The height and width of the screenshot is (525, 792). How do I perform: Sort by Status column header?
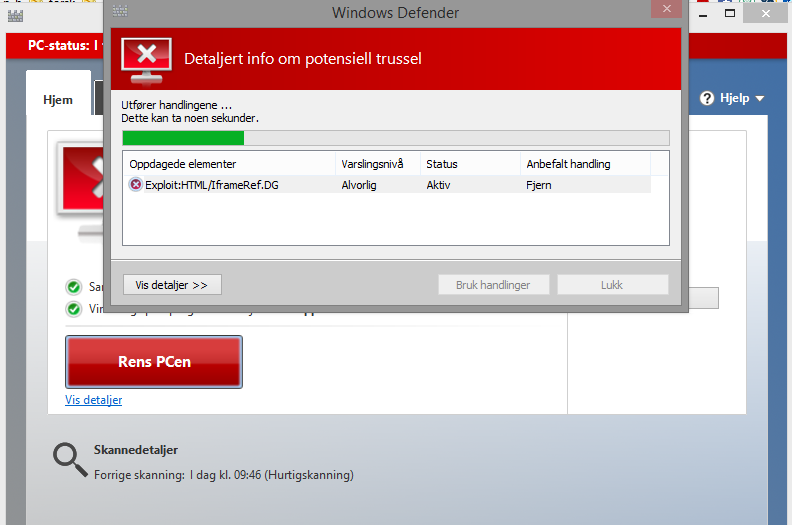tap(470, 164)
